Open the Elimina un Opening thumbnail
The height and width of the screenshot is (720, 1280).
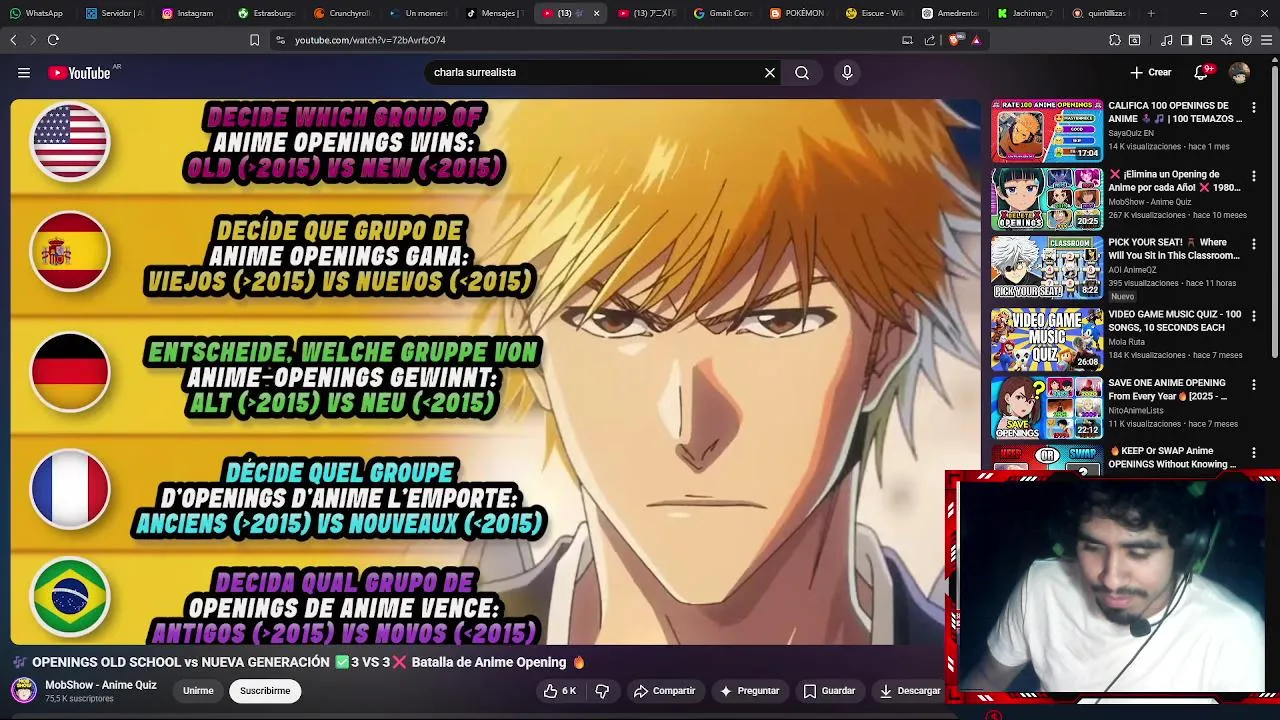tap(1047, 199)
